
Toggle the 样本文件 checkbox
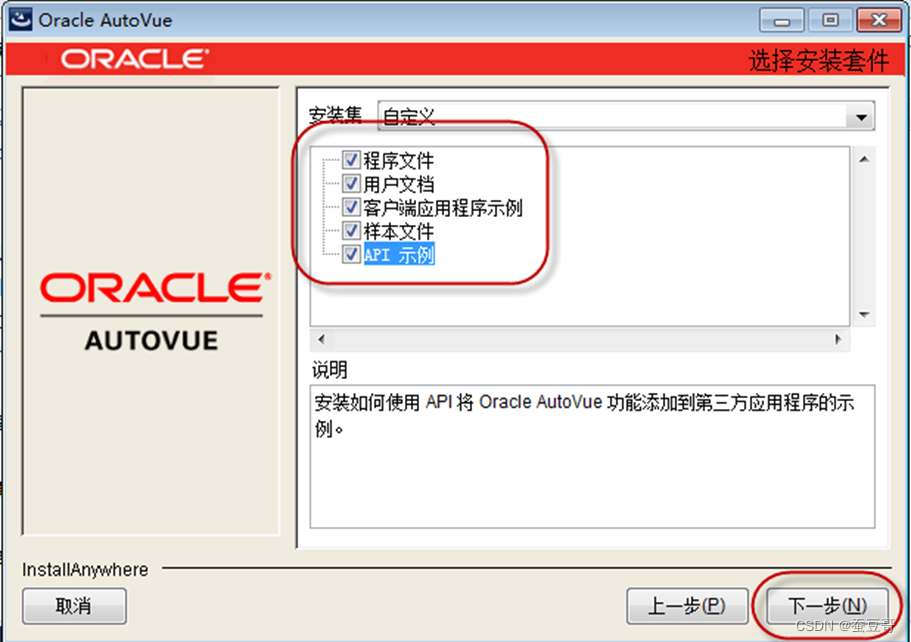coord(351,231)
